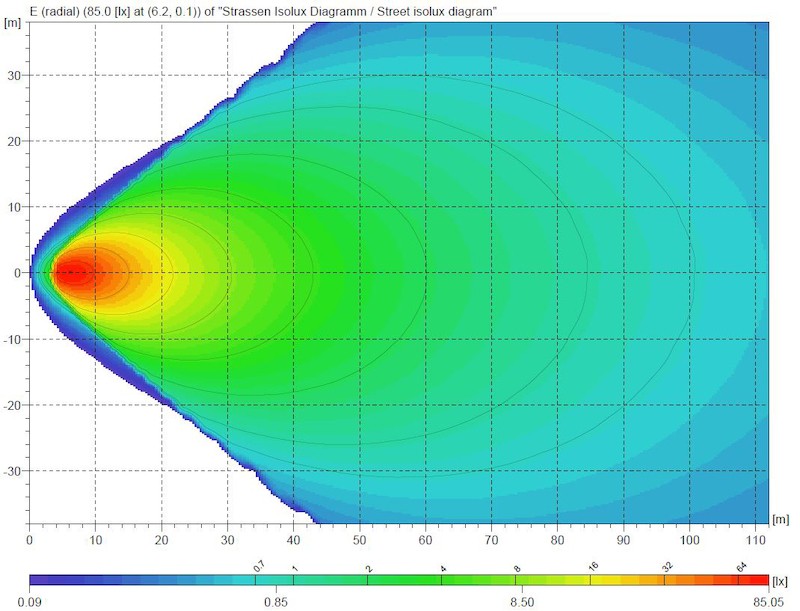Click the red peak illuminance hotspot
The height and width of the screenshot is (611, 800).
point(72,272)
